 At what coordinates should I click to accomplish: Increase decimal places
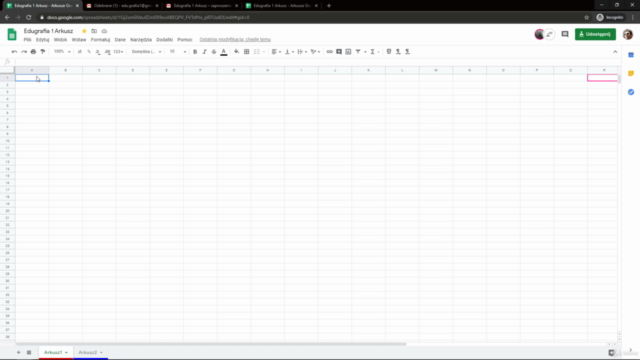(107, 52)
